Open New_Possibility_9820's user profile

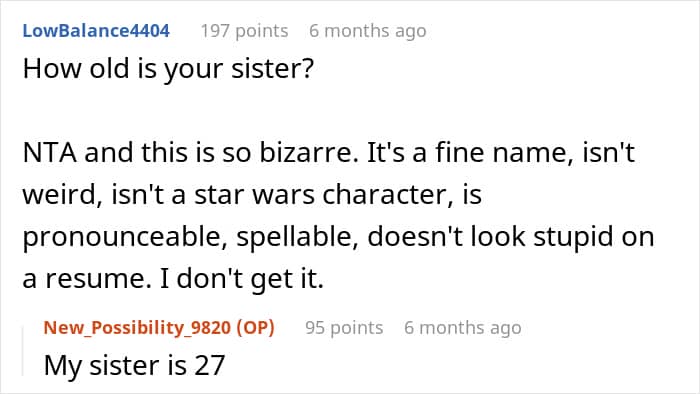point(137,328)
